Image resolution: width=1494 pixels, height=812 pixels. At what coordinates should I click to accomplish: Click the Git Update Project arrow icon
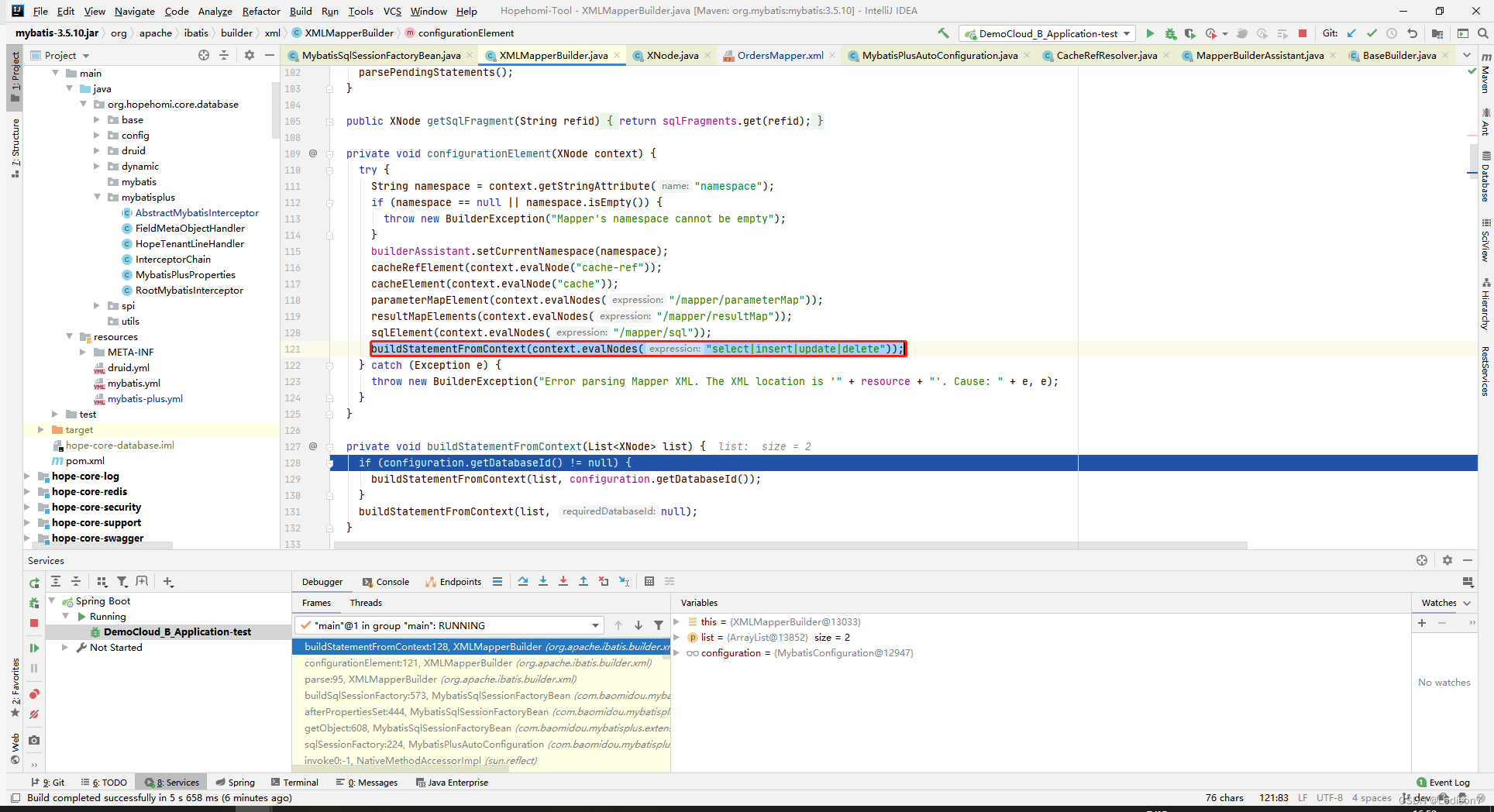(x=1351, y=33)
